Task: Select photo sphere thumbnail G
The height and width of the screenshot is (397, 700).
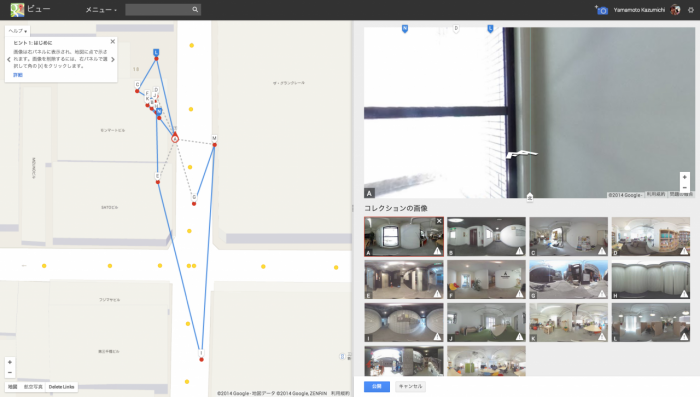Action: coord(568,280)
